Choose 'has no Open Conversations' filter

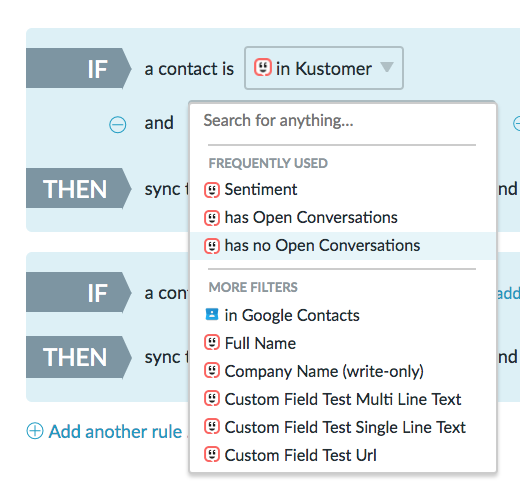(342, 246)
